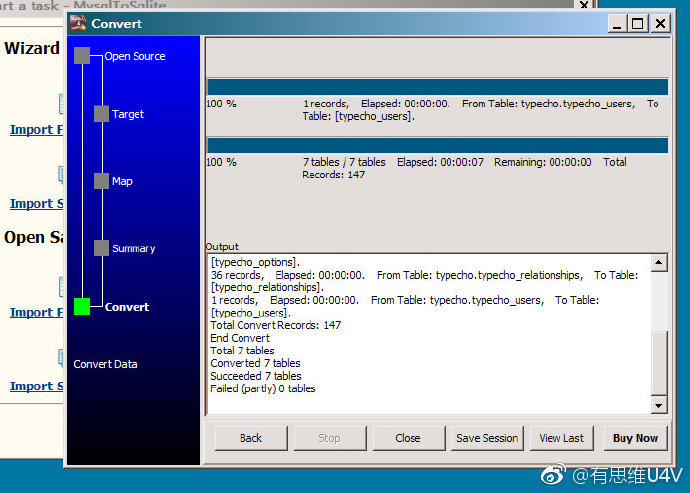Click the Summary step label
The image size is (690, 493).
133,248
